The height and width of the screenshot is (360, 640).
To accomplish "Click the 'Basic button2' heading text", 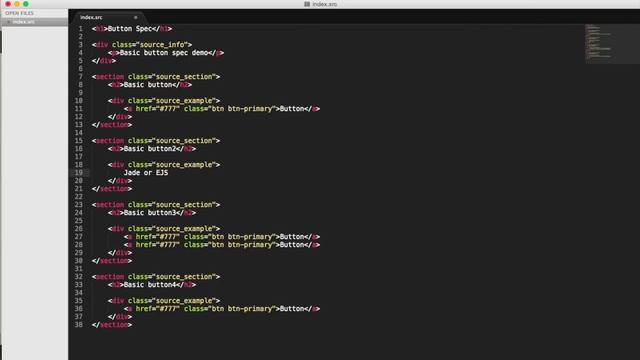I will 150,149.
